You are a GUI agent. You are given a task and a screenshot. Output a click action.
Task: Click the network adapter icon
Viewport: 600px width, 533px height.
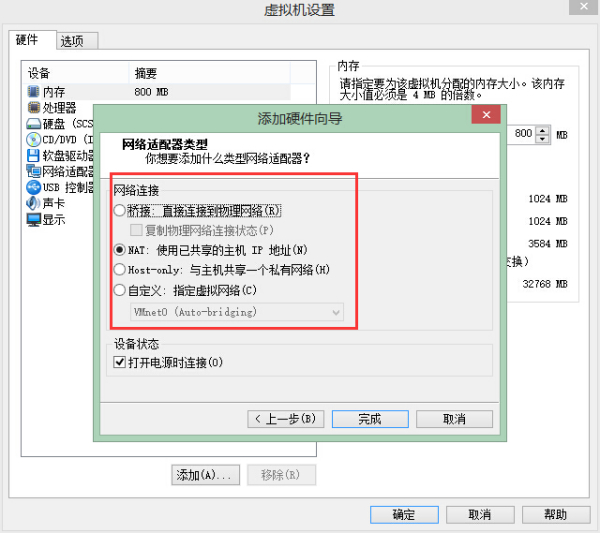(33, 171)
